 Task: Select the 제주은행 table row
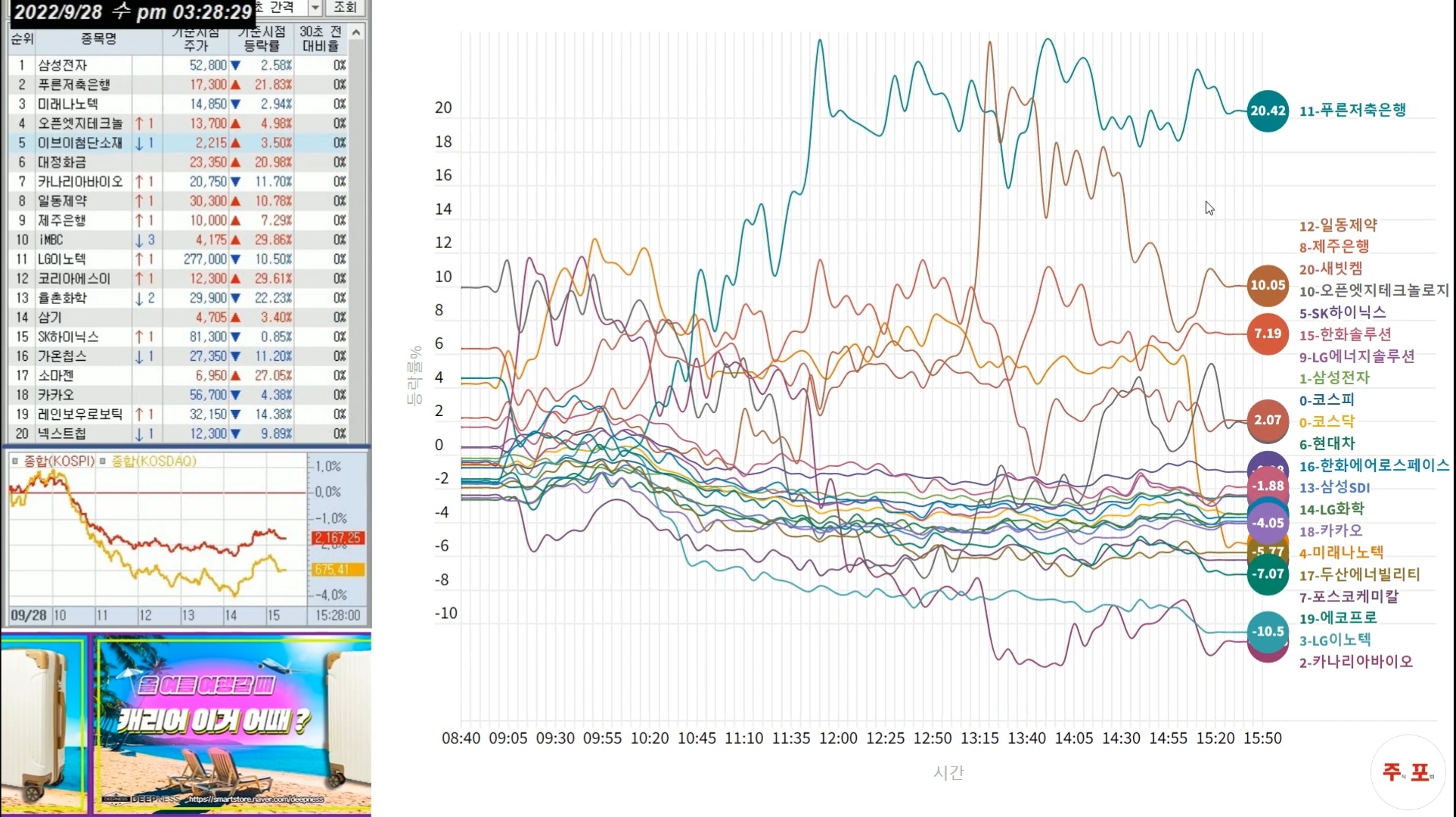pos(178,221)
